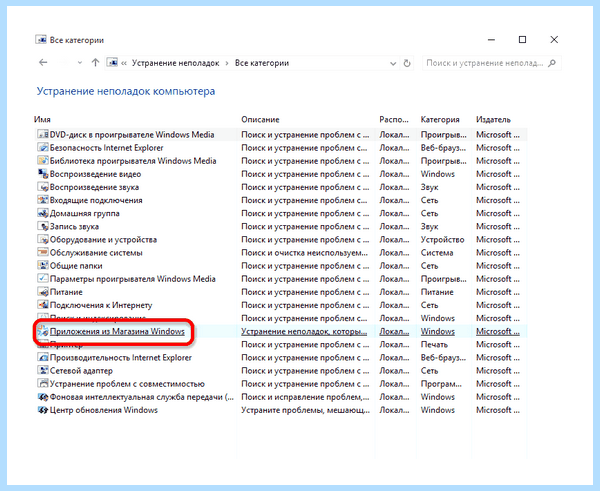The height and width of the screenshot is (491, 600).
Task: Click description Устраните проблемы, мешающ...
Action: click(x=305, y=410)
